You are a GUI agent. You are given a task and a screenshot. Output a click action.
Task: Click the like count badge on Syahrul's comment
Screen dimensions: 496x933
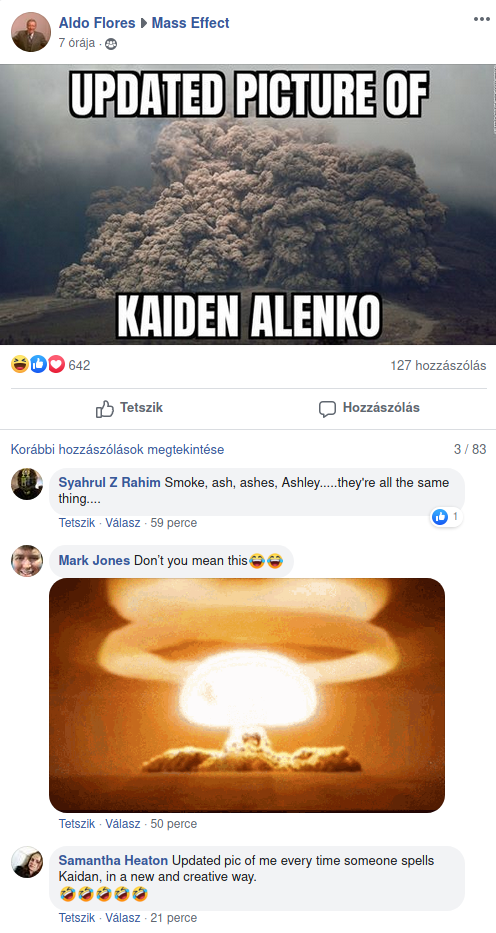(446, 517)
